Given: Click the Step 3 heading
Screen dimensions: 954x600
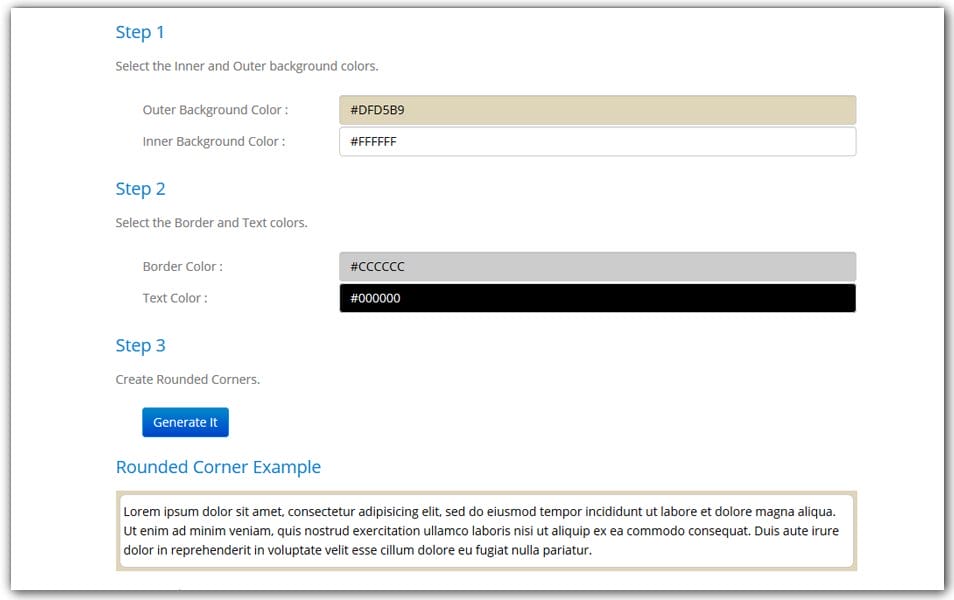Looking at the screenshot, I should (140, 345).
